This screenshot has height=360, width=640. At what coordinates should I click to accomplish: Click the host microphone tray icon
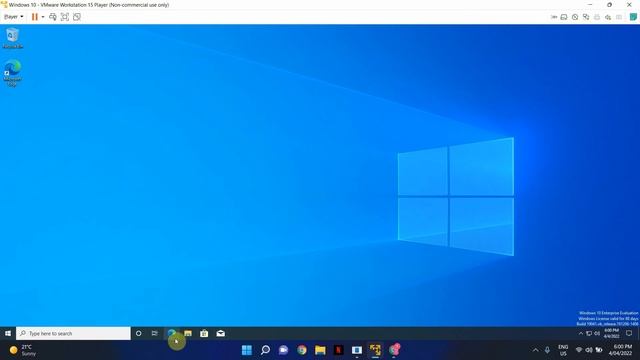click(x=547, y=350)
